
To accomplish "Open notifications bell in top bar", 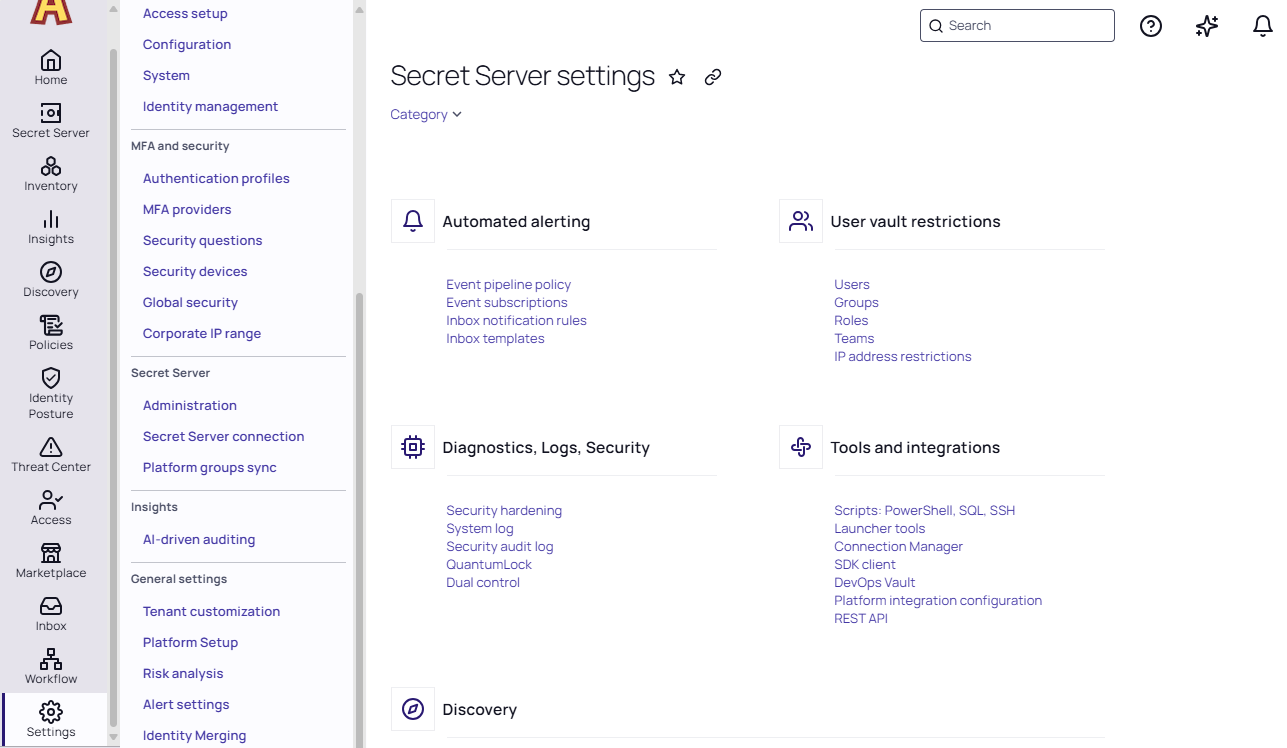I will coord(1263,26).
